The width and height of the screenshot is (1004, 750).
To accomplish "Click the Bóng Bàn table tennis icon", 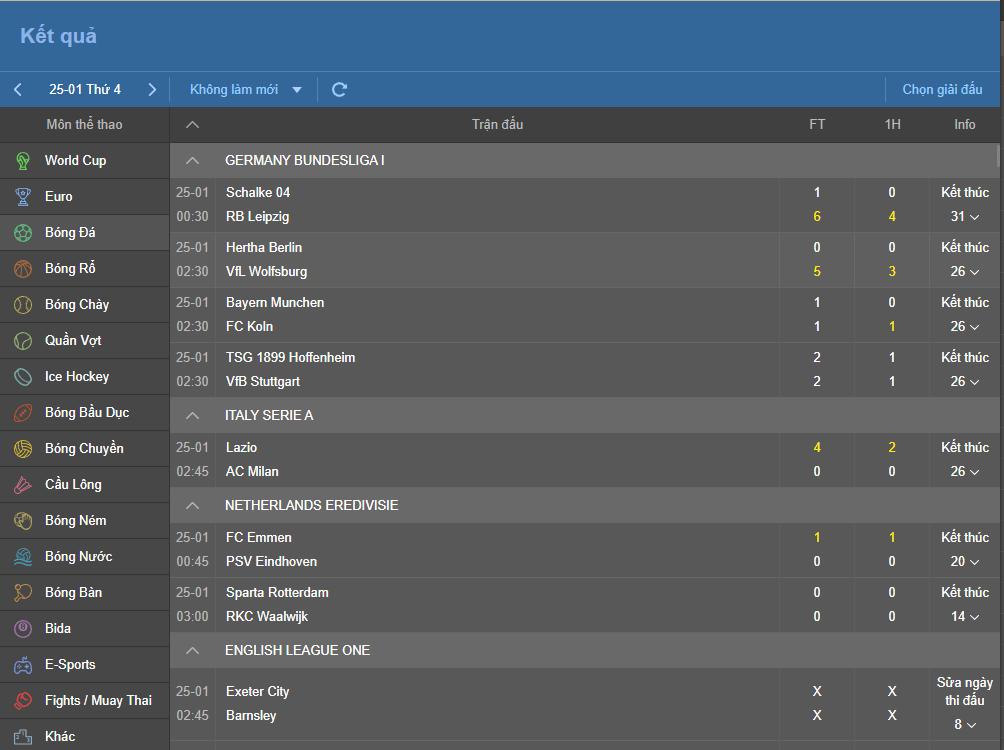I will pos(23,592).
